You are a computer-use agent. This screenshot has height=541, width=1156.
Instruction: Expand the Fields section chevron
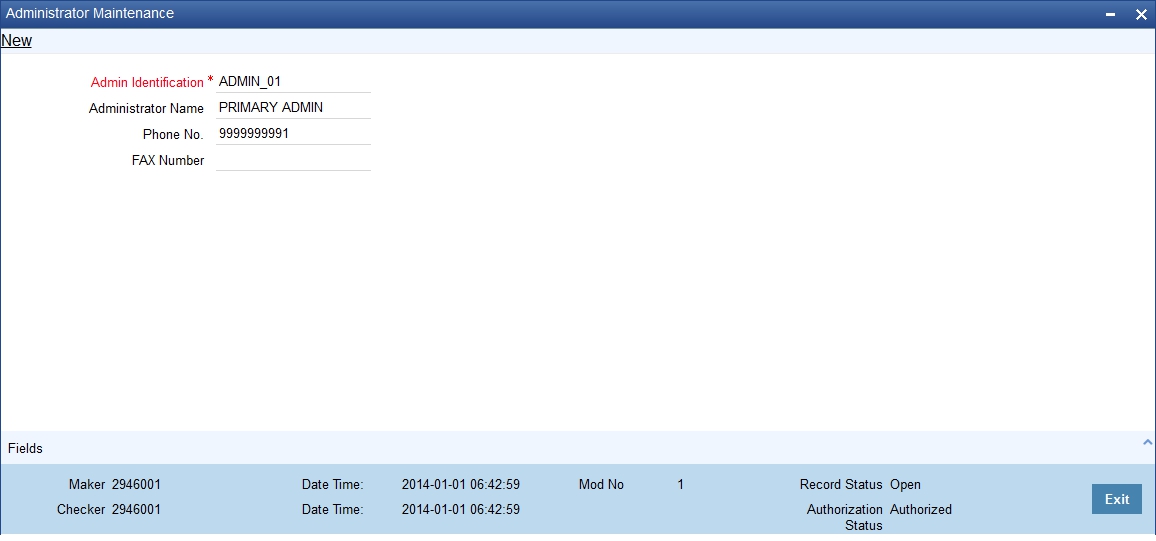click(x=1147, y=442)
